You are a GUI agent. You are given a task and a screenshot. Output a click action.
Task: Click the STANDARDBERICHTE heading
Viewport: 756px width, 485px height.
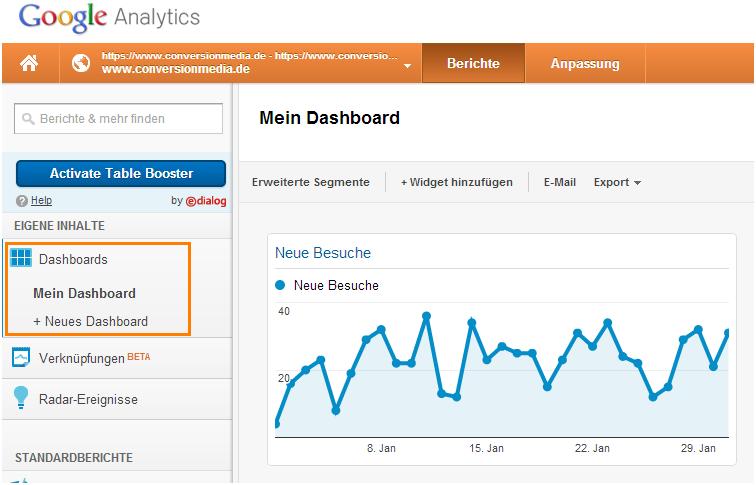[74, 458]
